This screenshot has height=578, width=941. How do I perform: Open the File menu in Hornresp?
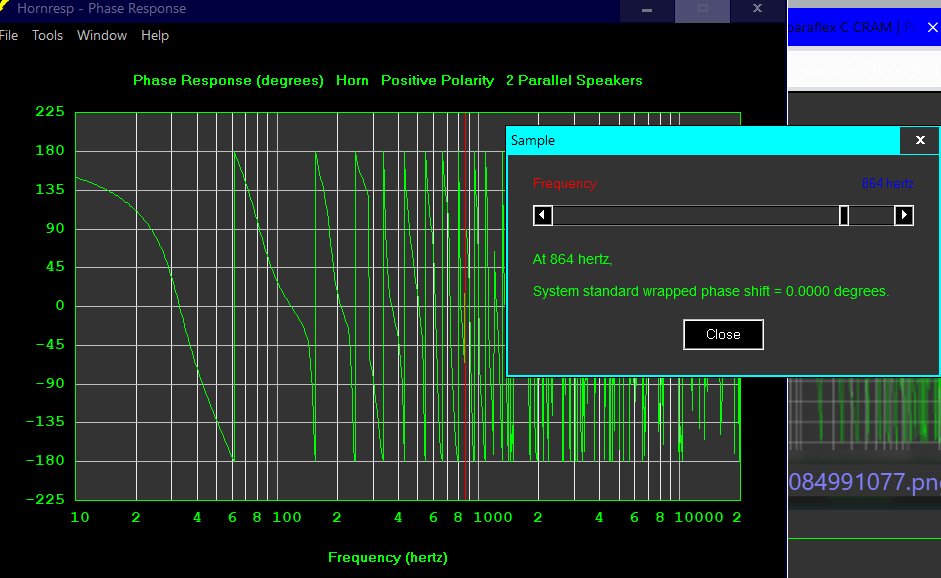8,35
